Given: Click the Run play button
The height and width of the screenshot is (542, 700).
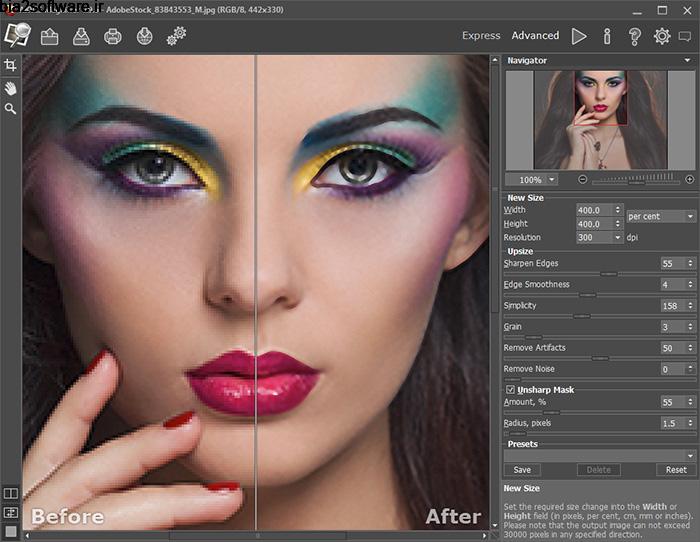Looking at the screenshot, I should coord(579,36).
